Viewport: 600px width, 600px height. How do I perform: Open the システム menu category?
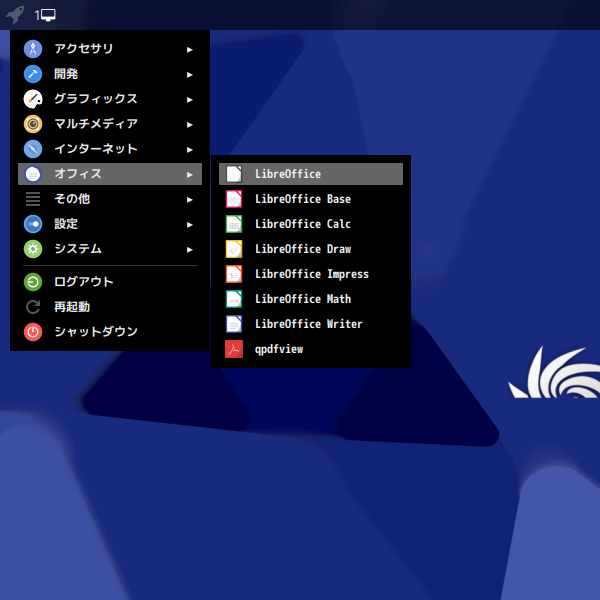[110, 249]
